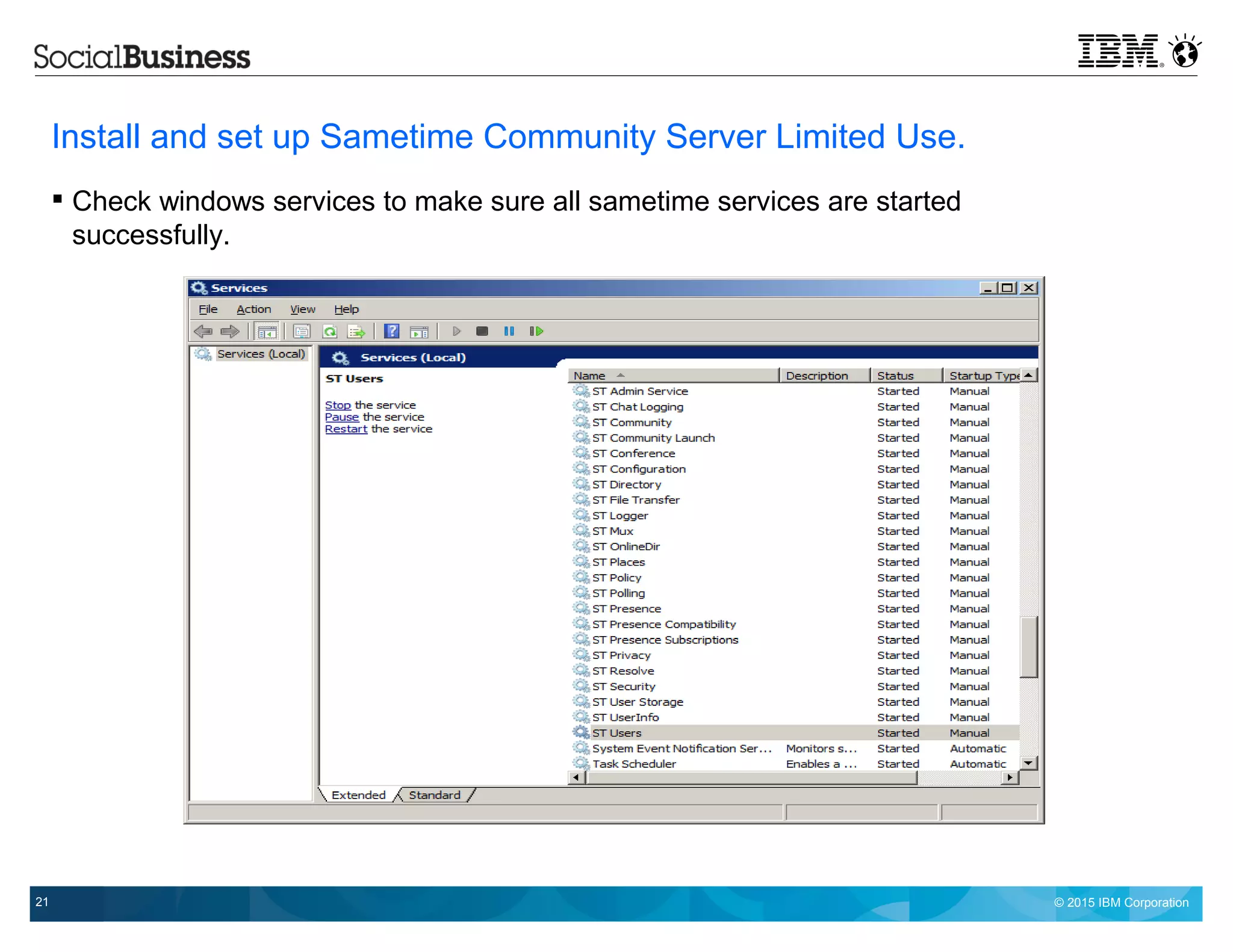The height and width of the screenshot is (952, 1233).
Task: Click Show/Hide Action Pane icon
Action: click(419, 332)
